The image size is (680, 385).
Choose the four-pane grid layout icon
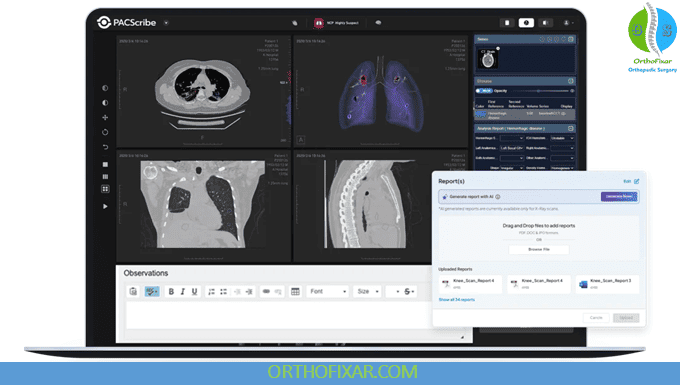click(105, 189)
